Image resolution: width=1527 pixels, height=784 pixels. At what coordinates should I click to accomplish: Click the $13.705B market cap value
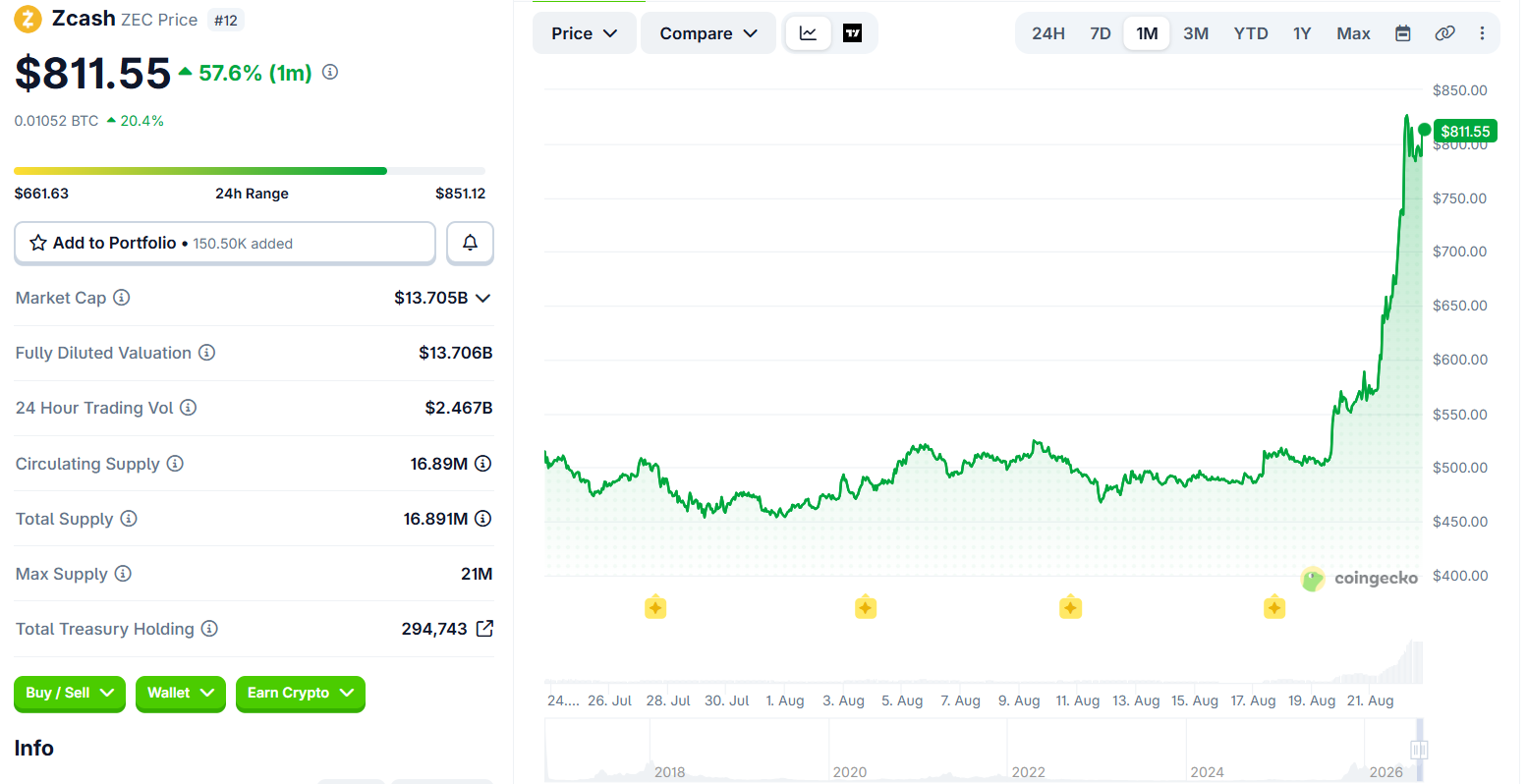coord(431,298)
